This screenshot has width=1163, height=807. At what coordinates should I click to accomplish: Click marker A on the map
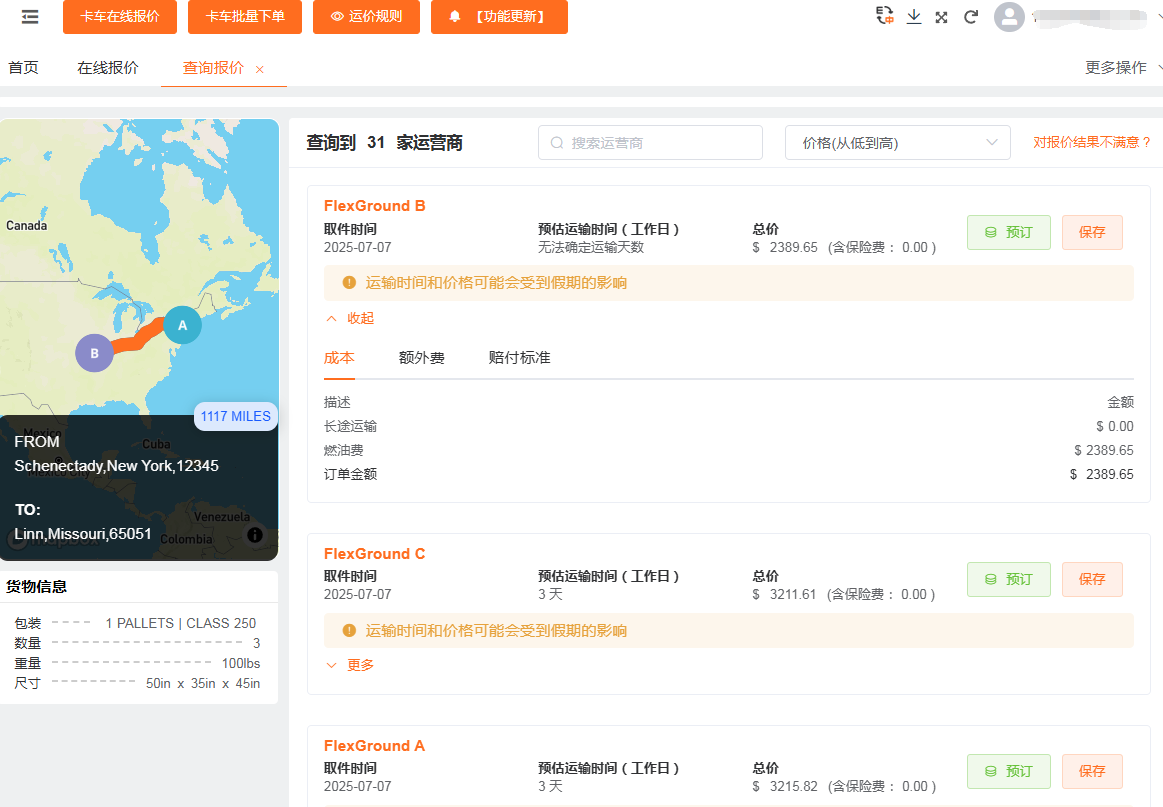(x=182, y=325)
